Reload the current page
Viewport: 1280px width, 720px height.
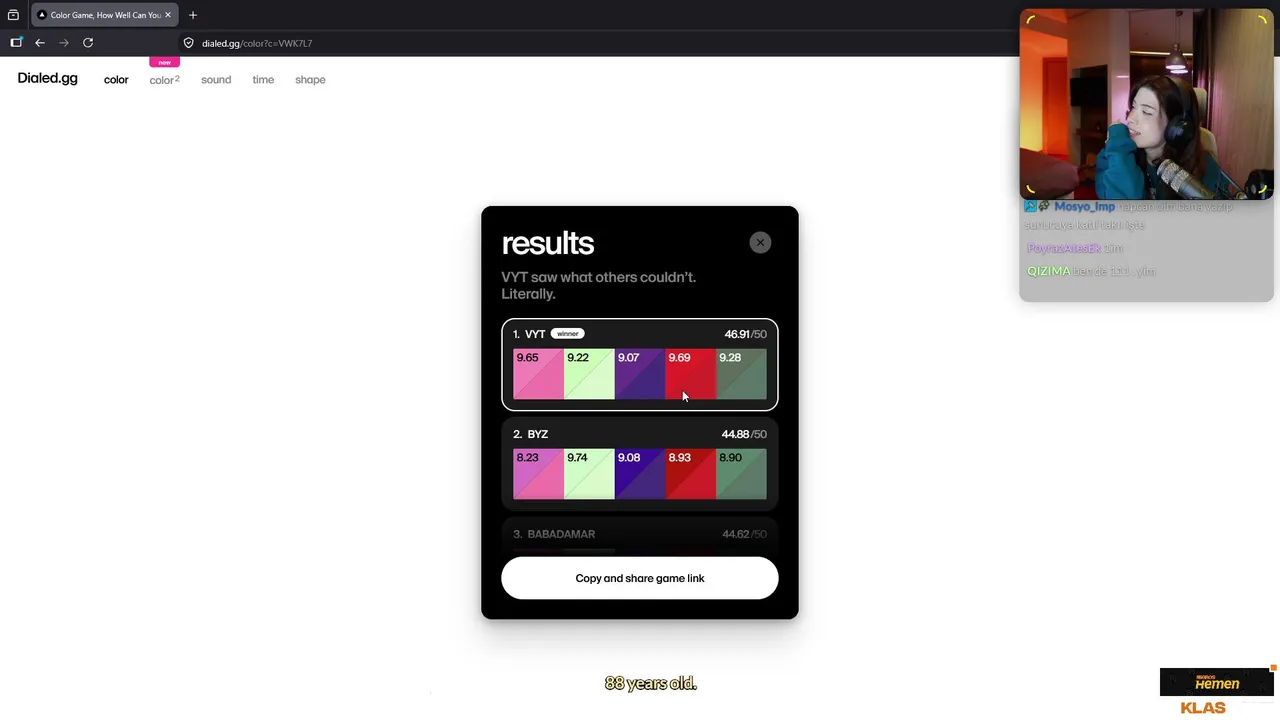[x=88, y=43]
